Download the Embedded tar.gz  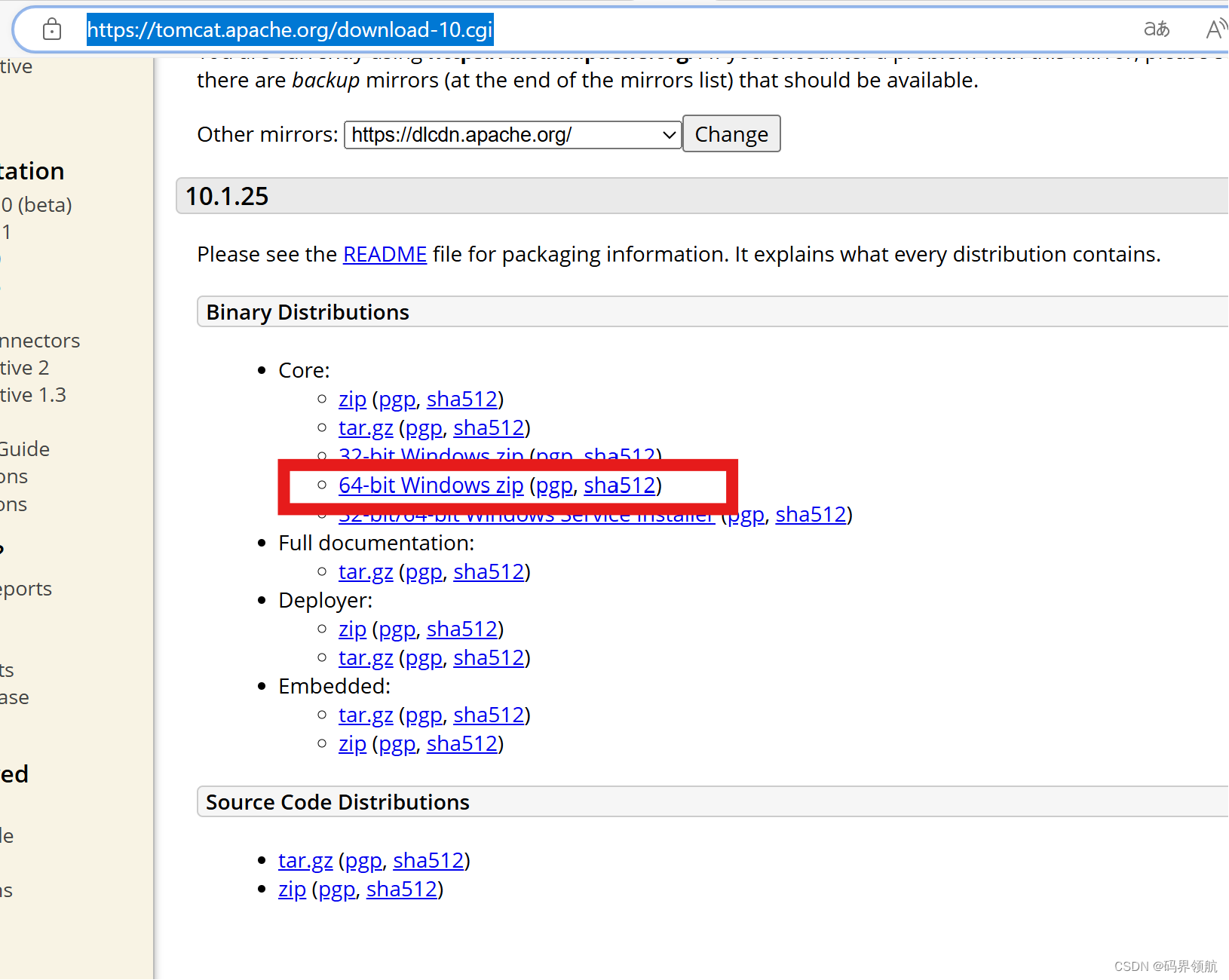[366, 715]
